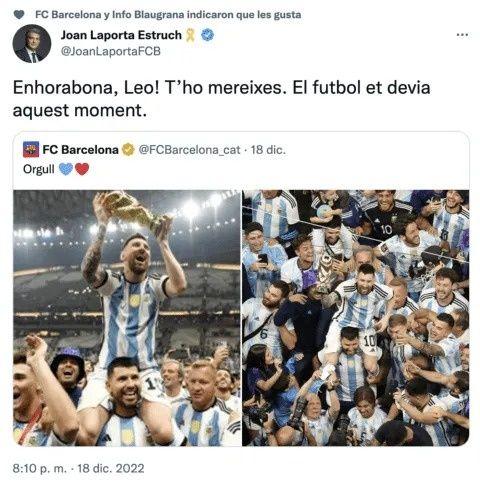Open Joan Laporta Estruch display name
Image resolution: width=480 pixels, height=483 pixels.
pos(121,35)
